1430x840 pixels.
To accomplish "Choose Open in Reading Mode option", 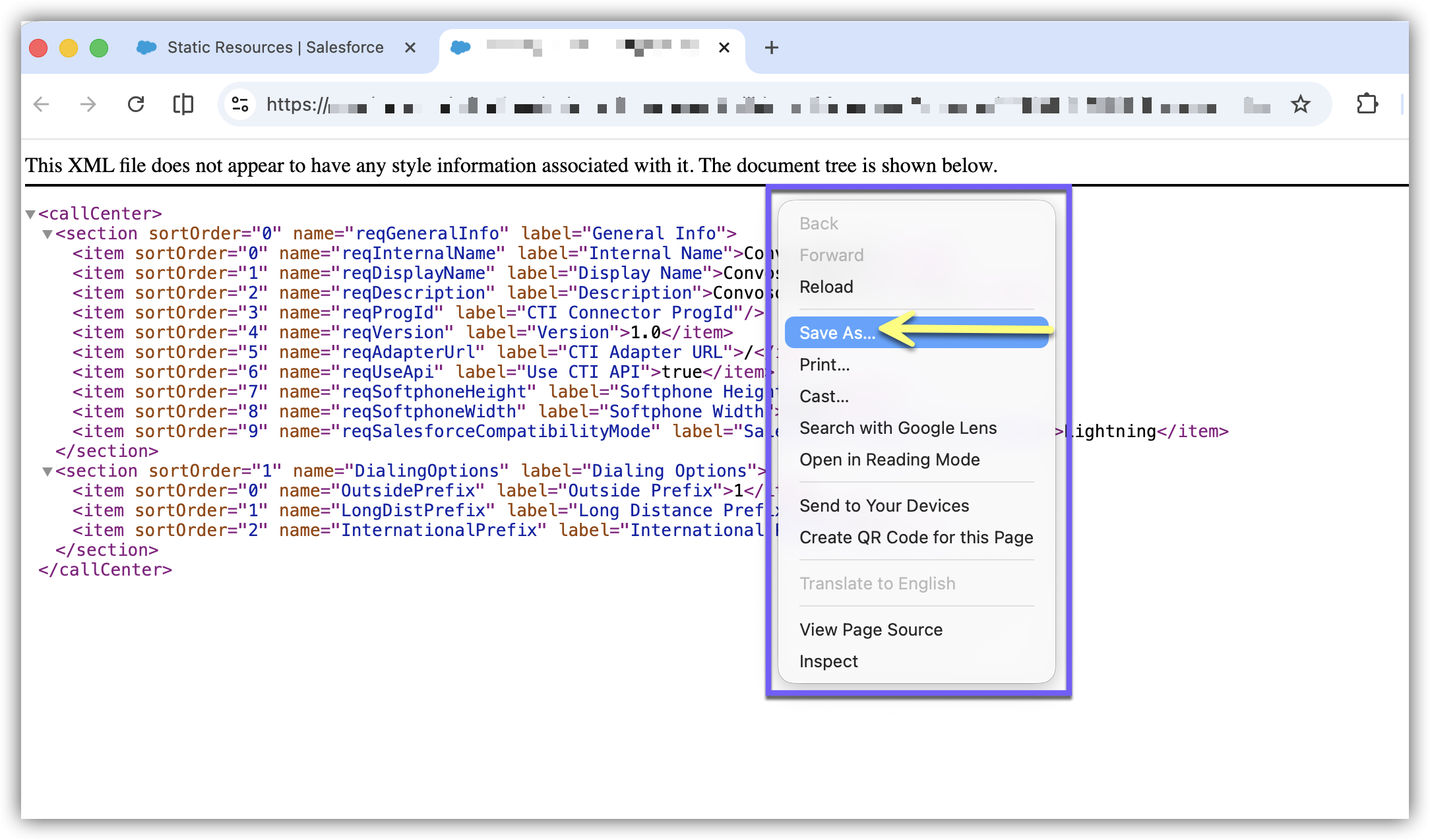I will [889, 460].
